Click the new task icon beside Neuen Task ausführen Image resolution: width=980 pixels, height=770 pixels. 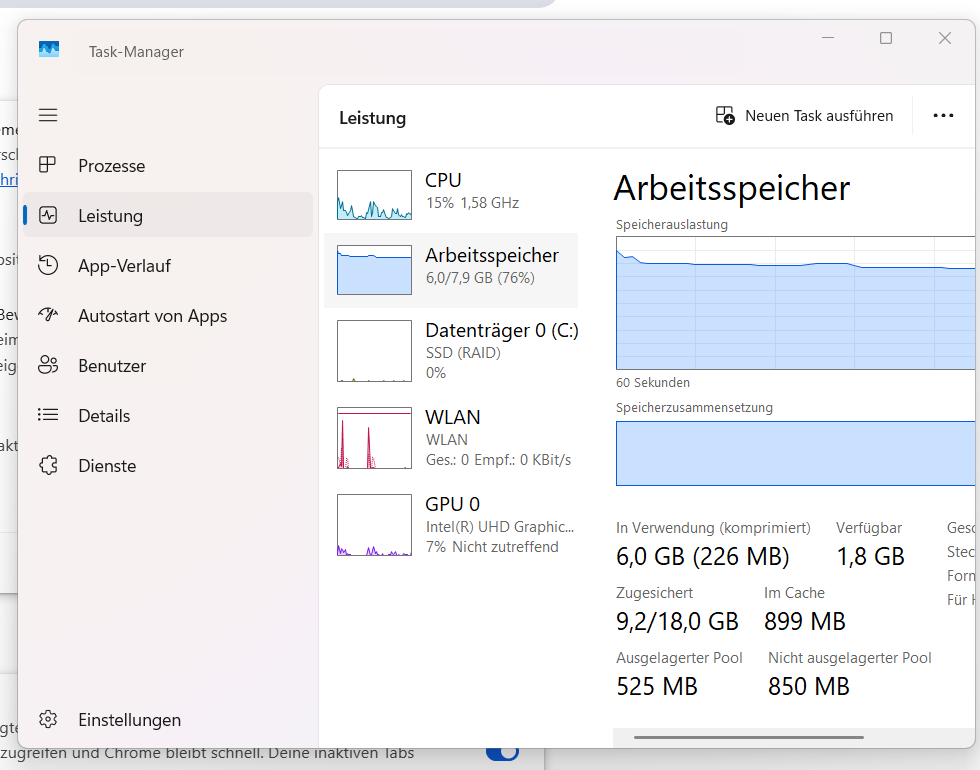[725, 116]
